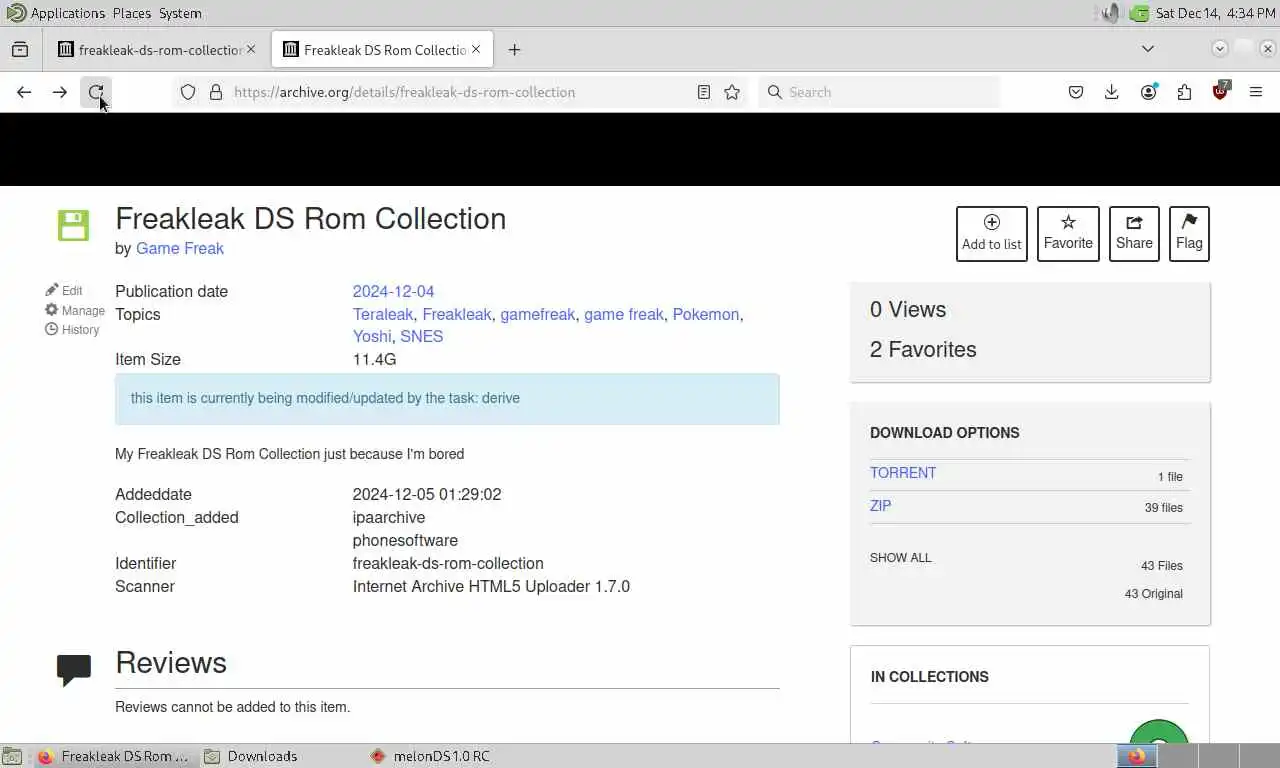Image resolution: width=1280 pixels, height=768 pixels.
Task: Open the System menu
Action: click(180, 13)
